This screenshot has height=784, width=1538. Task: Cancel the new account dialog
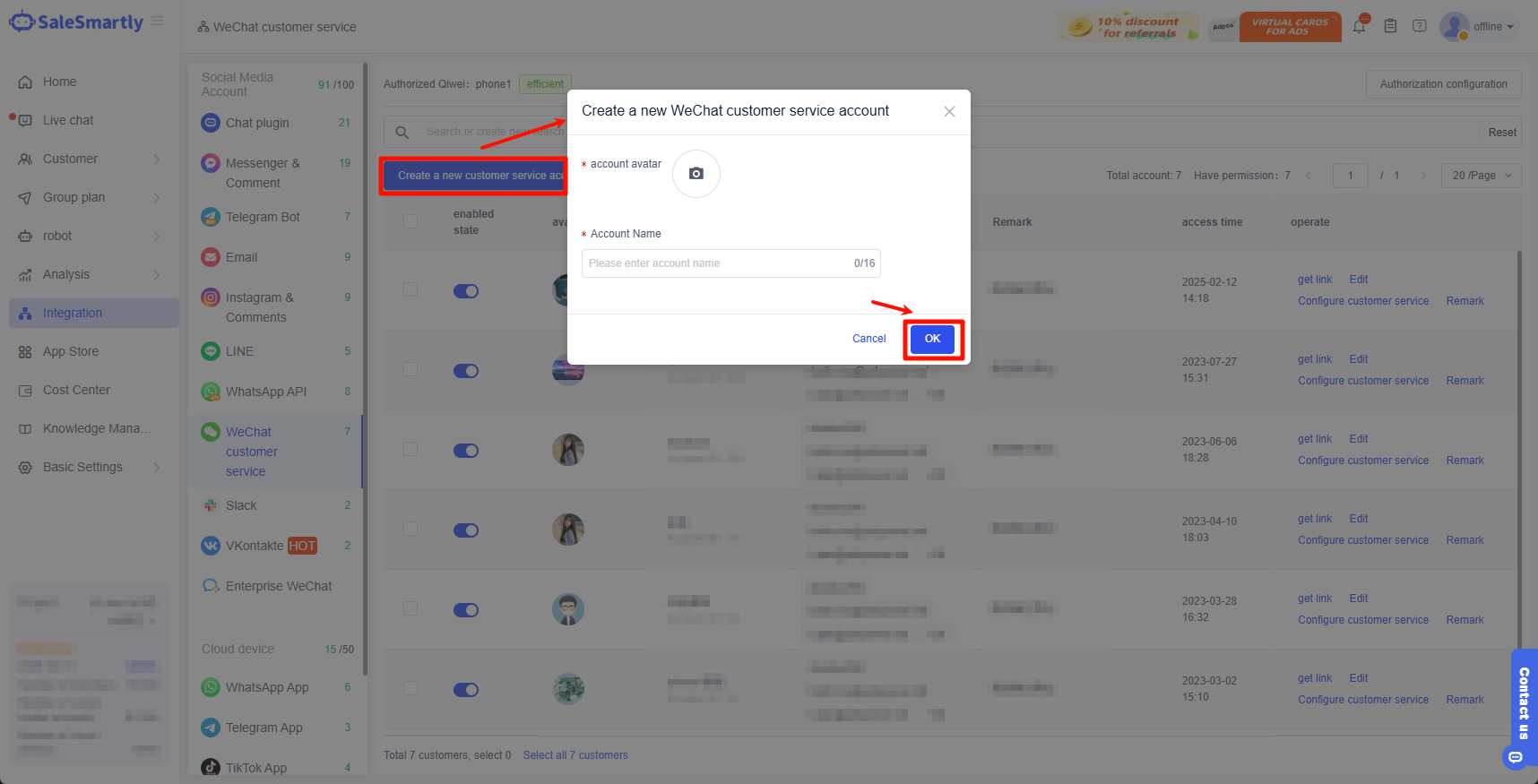coord(868,339)
